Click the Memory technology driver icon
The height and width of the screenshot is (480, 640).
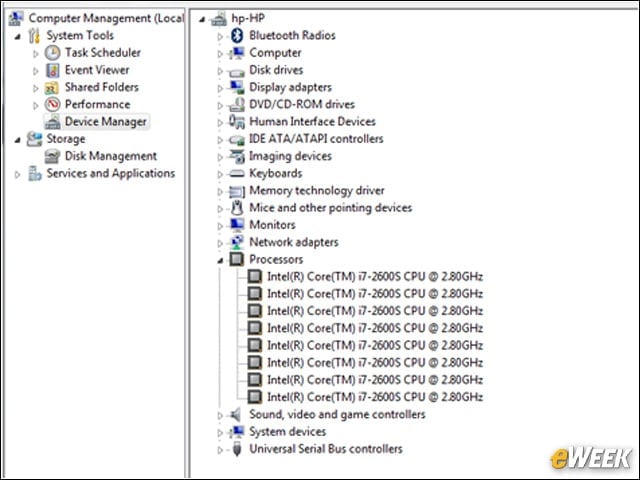237,191
